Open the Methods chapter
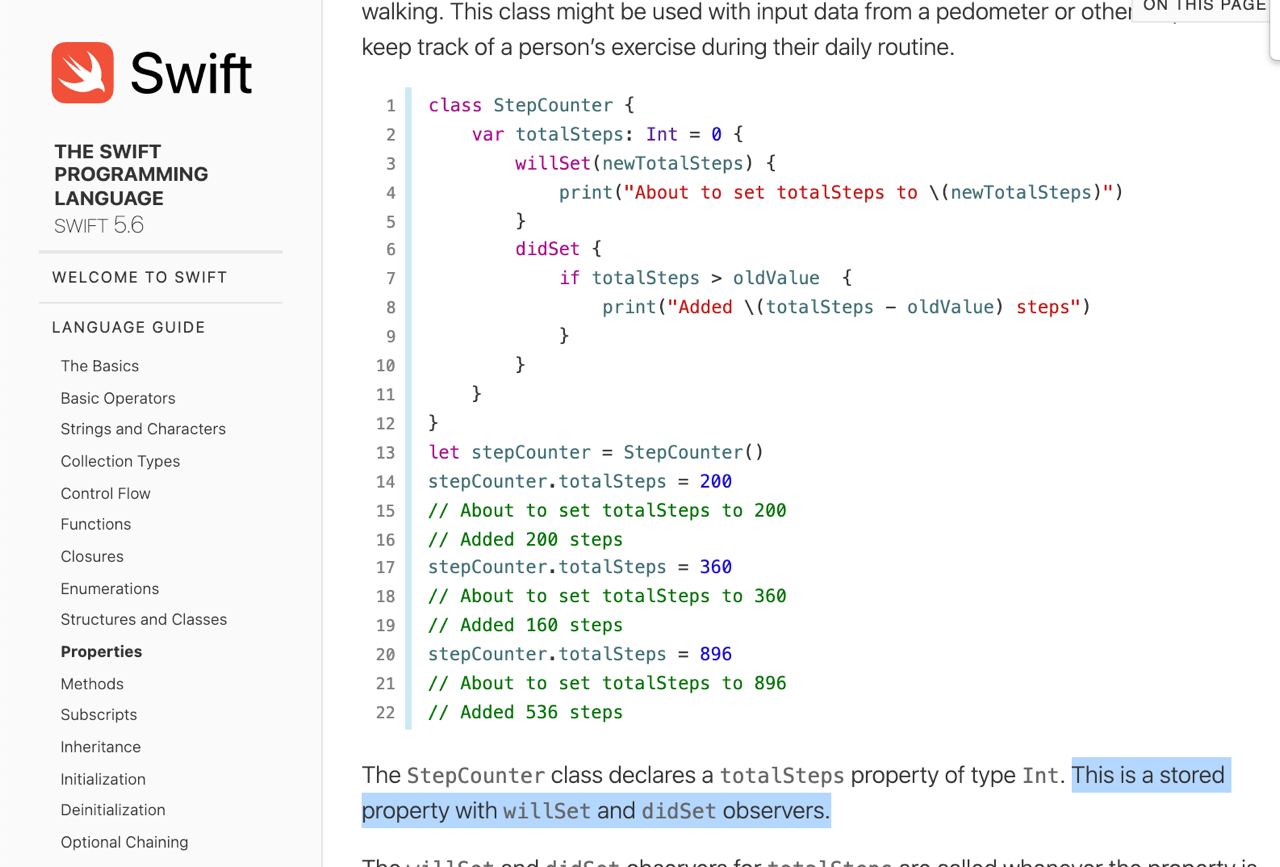 coord(92,684)
